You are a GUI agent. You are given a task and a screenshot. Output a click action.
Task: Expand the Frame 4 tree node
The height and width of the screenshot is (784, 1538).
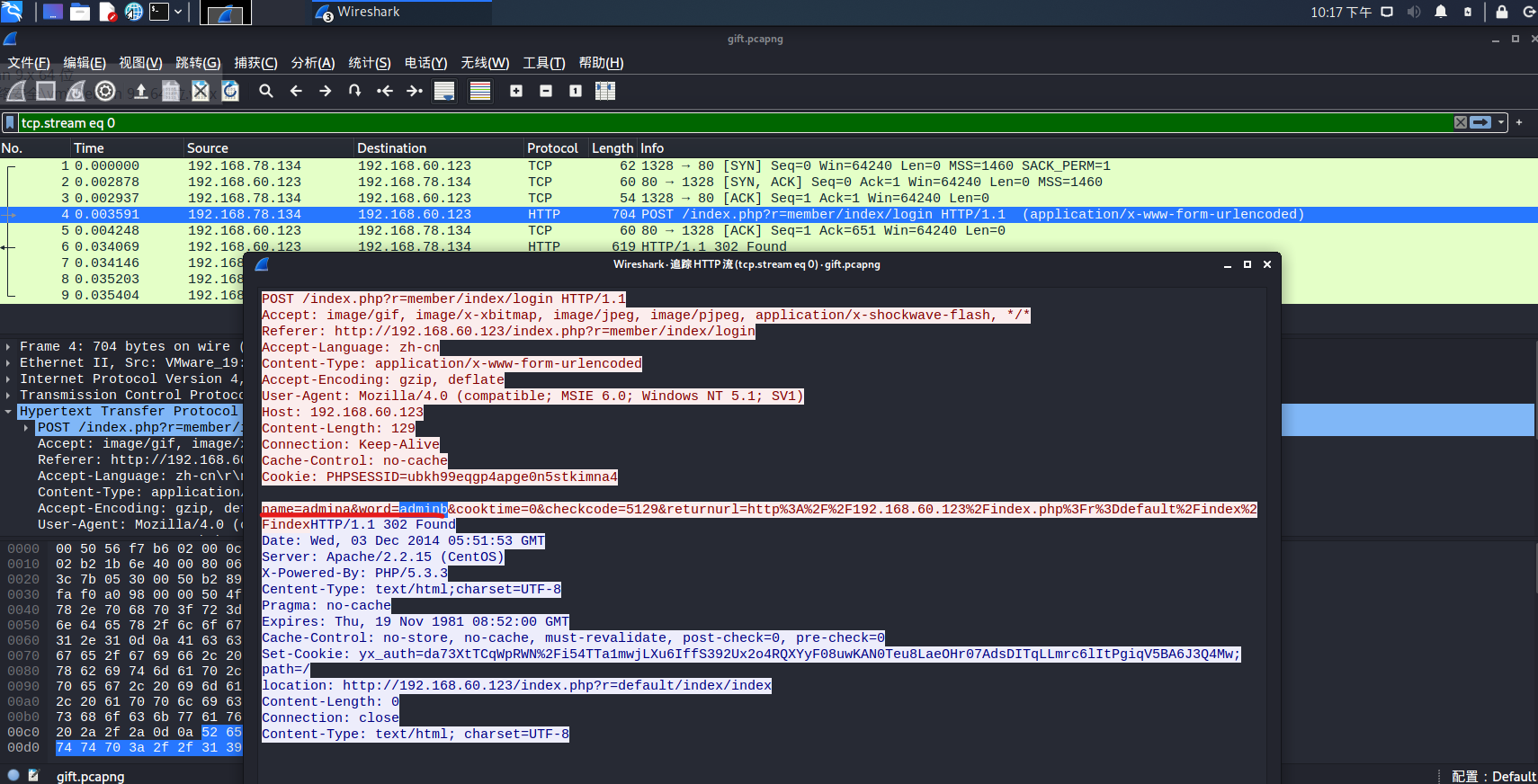coord(8,346)
